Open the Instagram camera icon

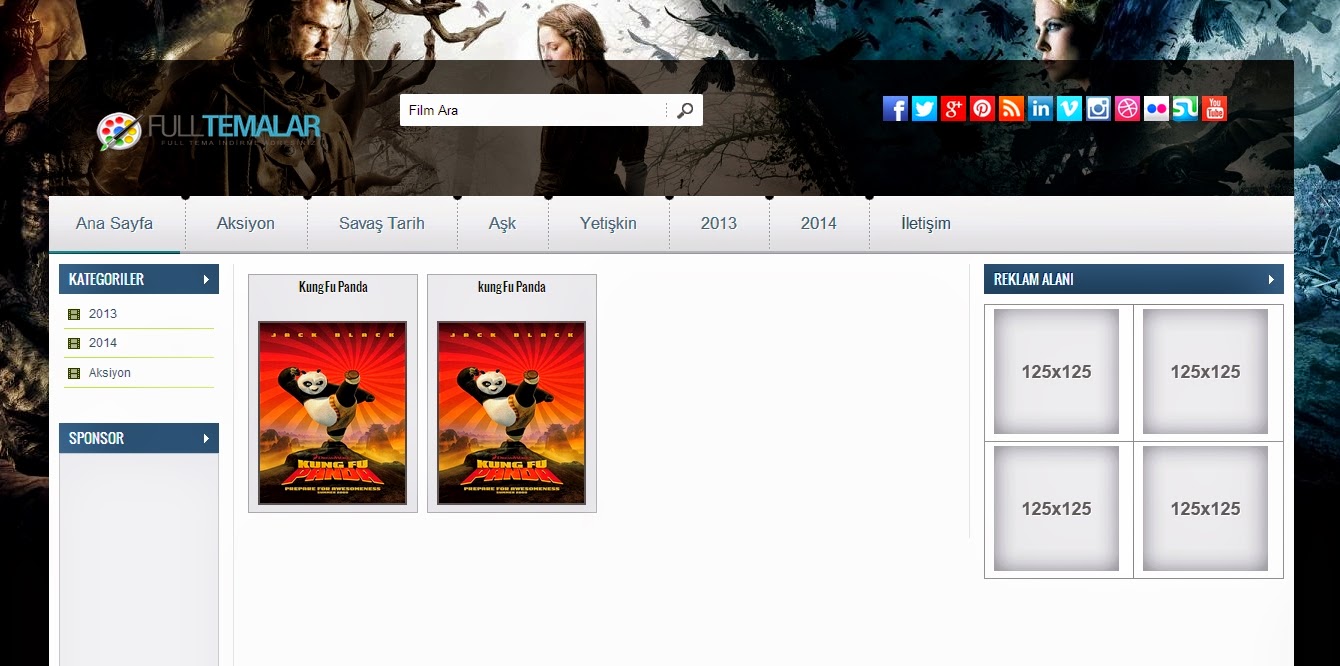tap(1098, 109)
